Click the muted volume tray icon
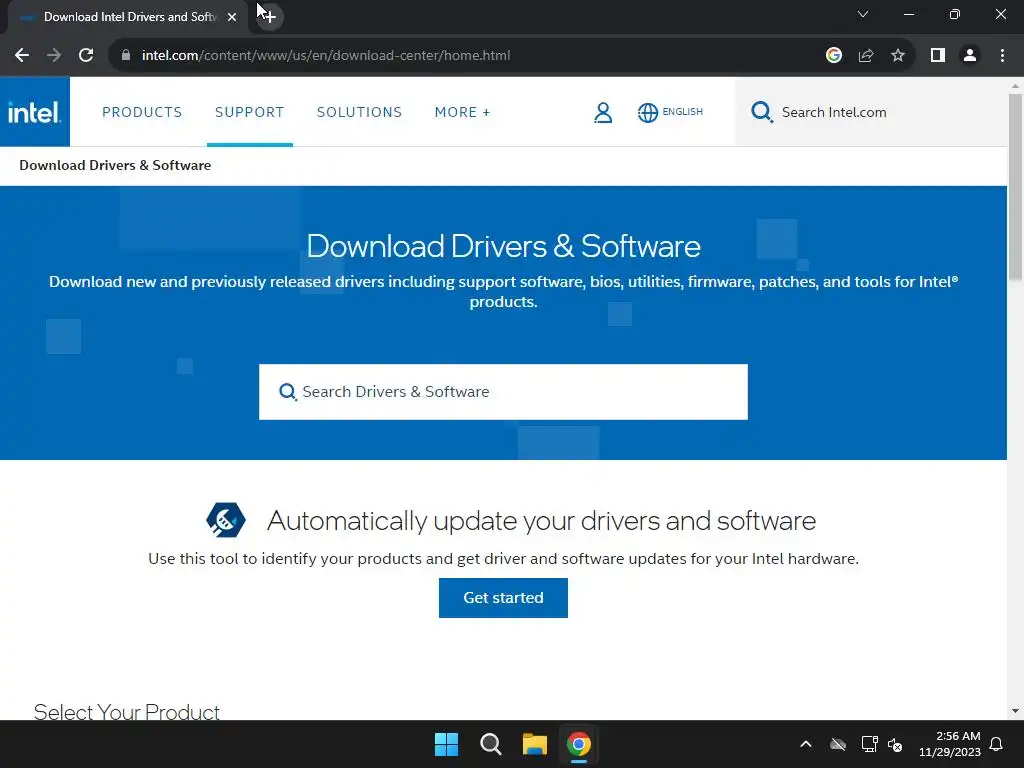1024x768 pixels. coord(895,744)
